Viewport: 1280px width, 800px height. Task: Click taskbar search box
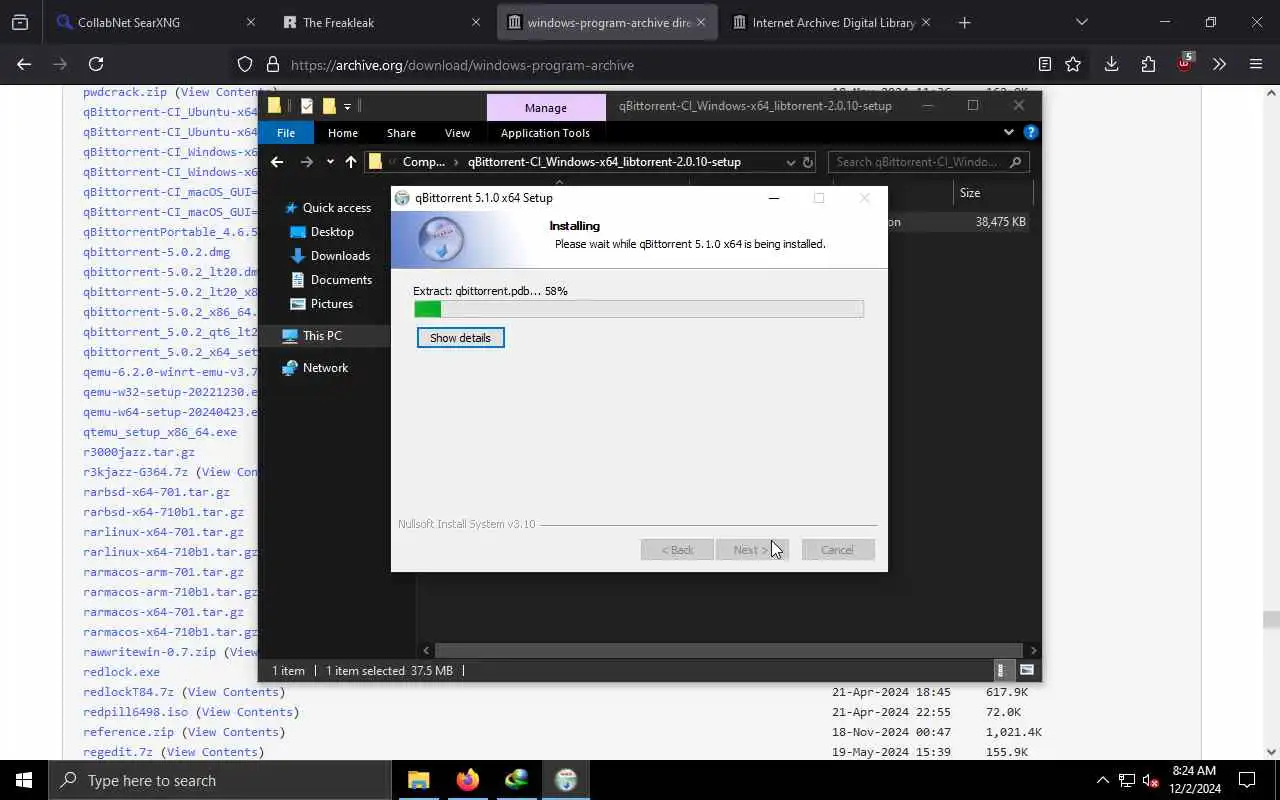pos(220,780)
